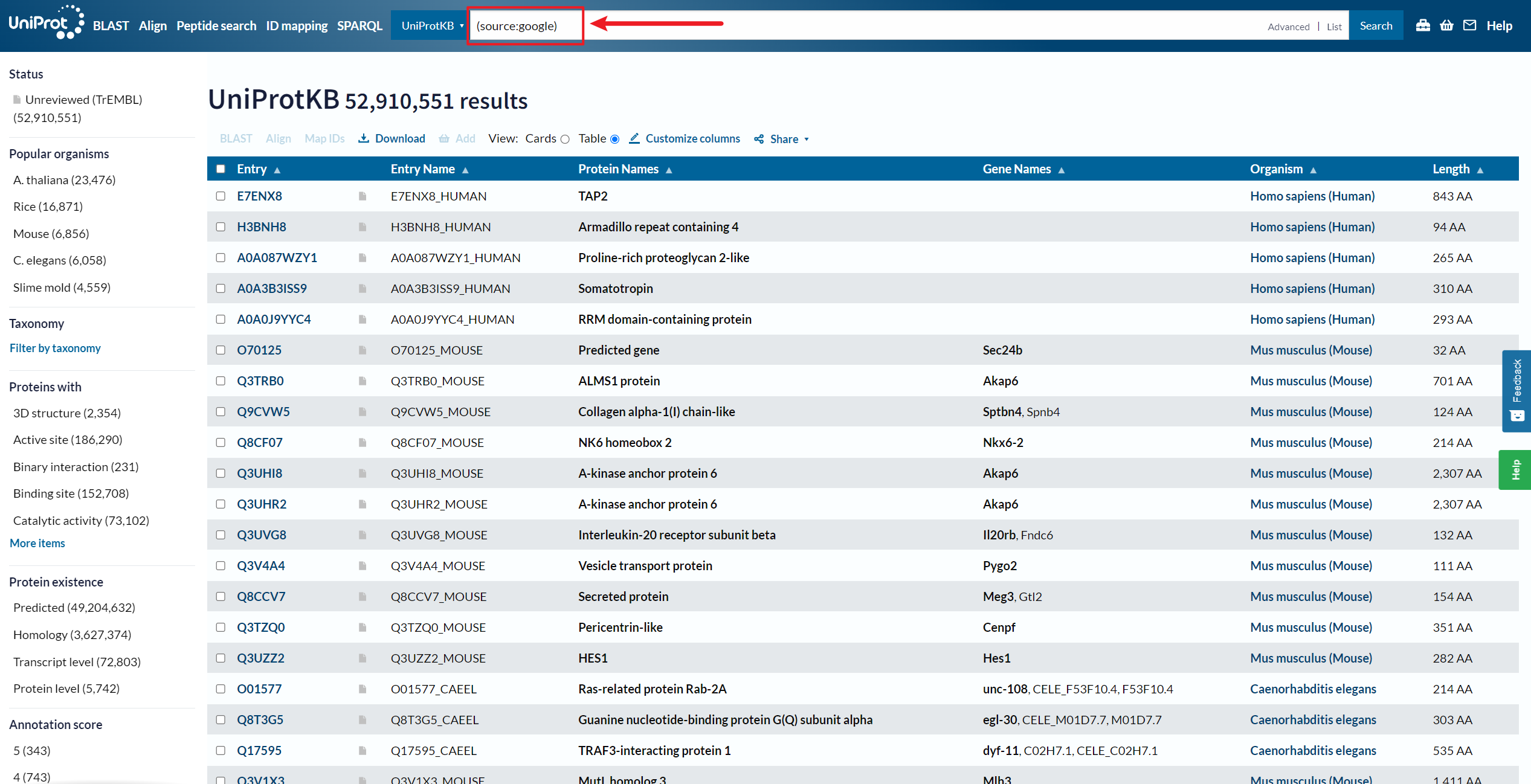This screenshot has height=784, width=1531.
Task: Filter by annotation score 5
Action: tap(32, 751)
